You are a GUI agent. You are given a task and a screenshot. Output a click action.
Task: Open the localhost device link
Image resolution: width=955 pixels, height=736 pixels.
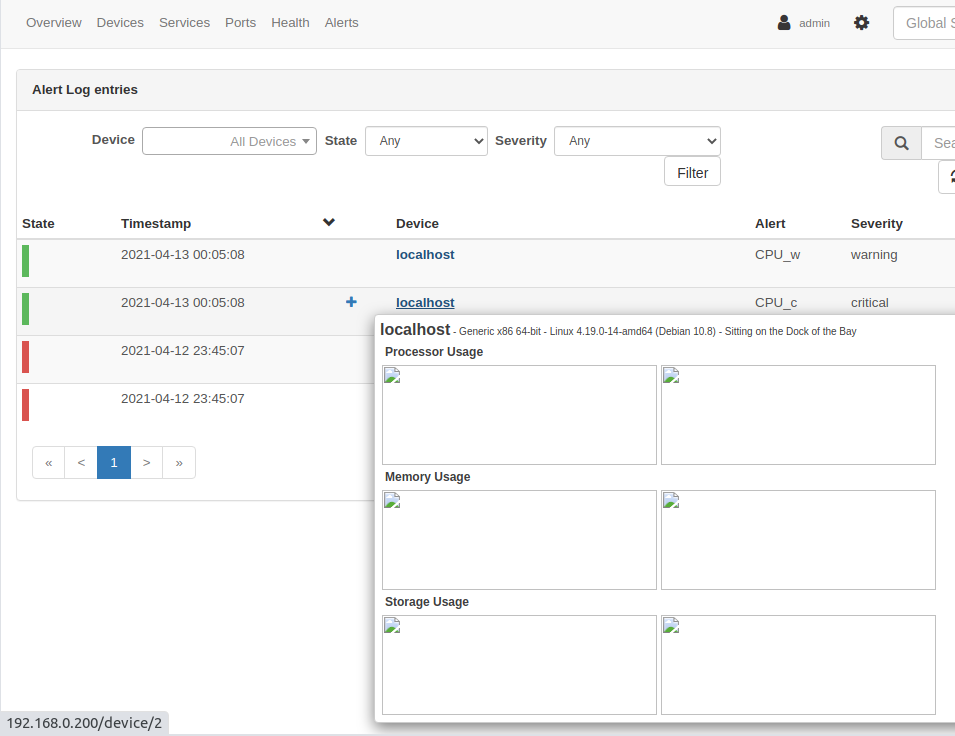pyautogui.click(x=424, y=254)
